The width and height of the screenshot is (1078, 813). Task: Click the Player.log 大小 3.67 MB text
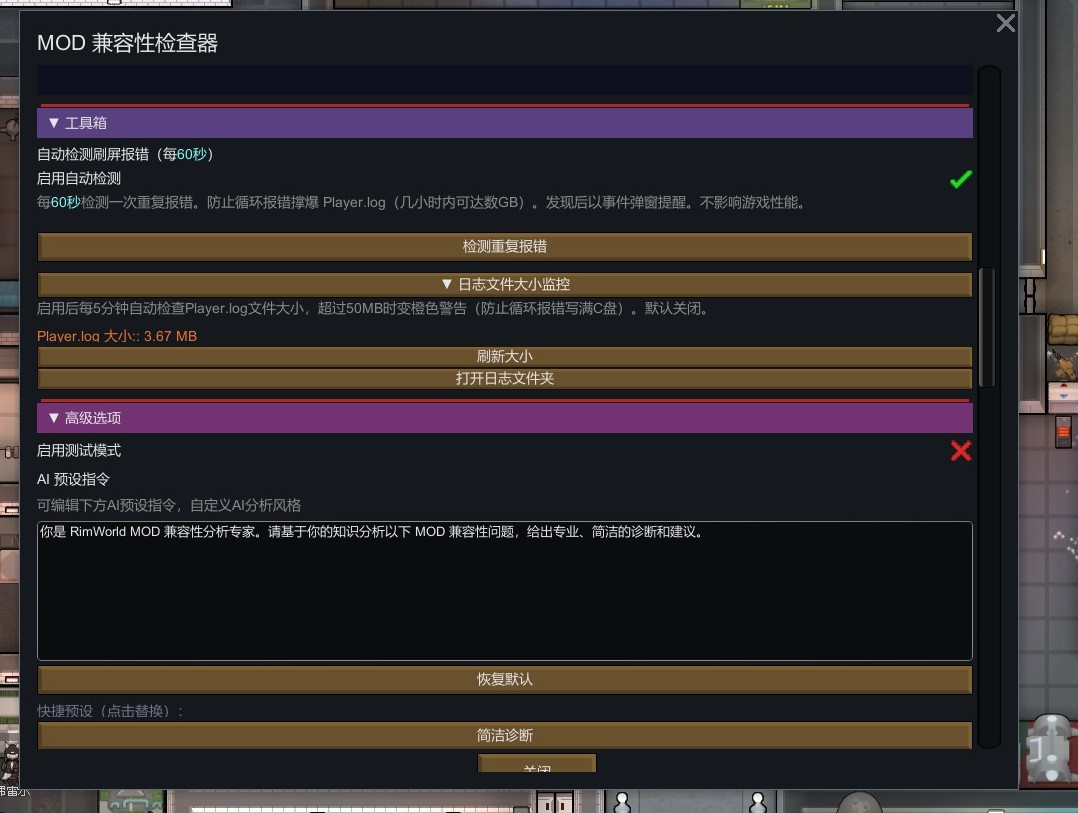pyautogui.click(x=117, y=336)
